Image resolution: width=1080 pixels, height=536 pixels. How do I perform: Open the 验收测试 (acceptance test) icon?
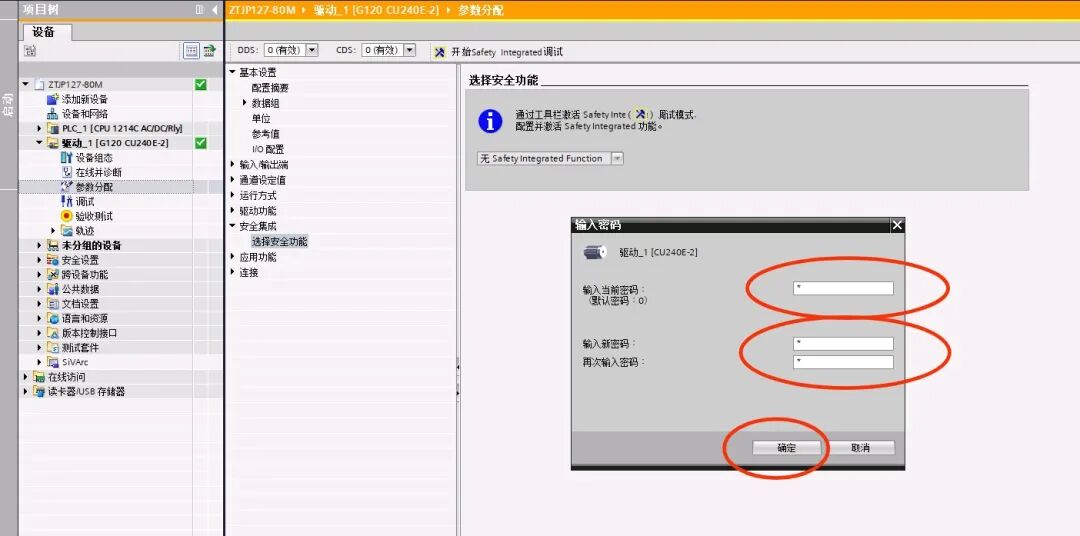click(67, 216)
